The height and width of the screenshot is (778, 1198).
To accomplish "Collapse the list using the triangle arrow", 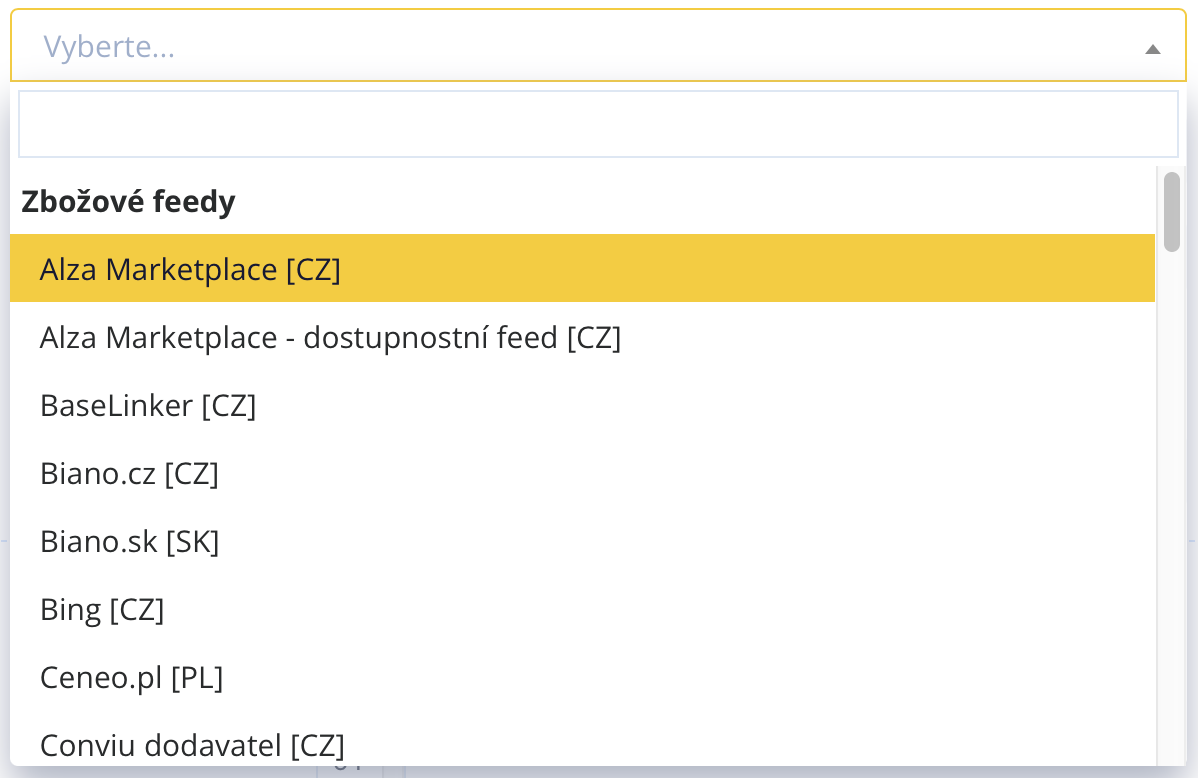I will (x=1152, y=48).
